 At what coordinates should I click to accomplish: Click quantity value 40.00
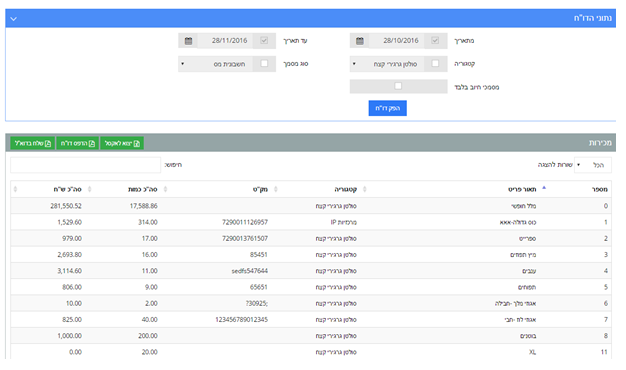coord(149,320)
